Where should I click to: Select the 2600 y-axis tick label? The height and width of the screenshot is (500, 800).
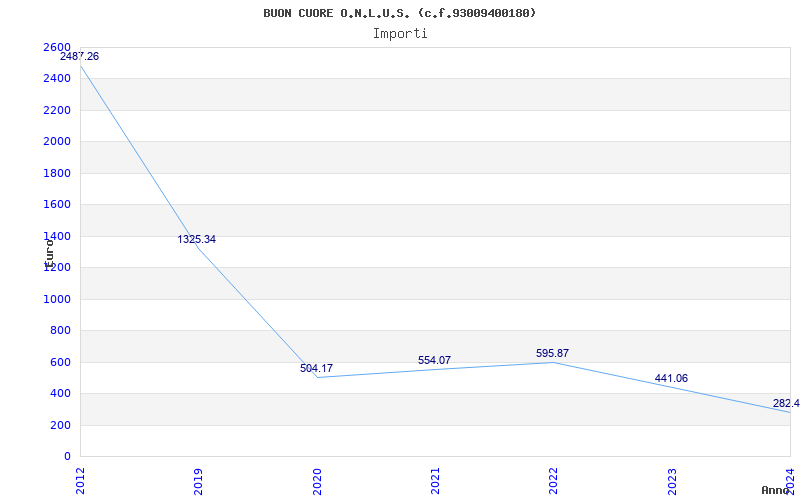click(57, 47)
